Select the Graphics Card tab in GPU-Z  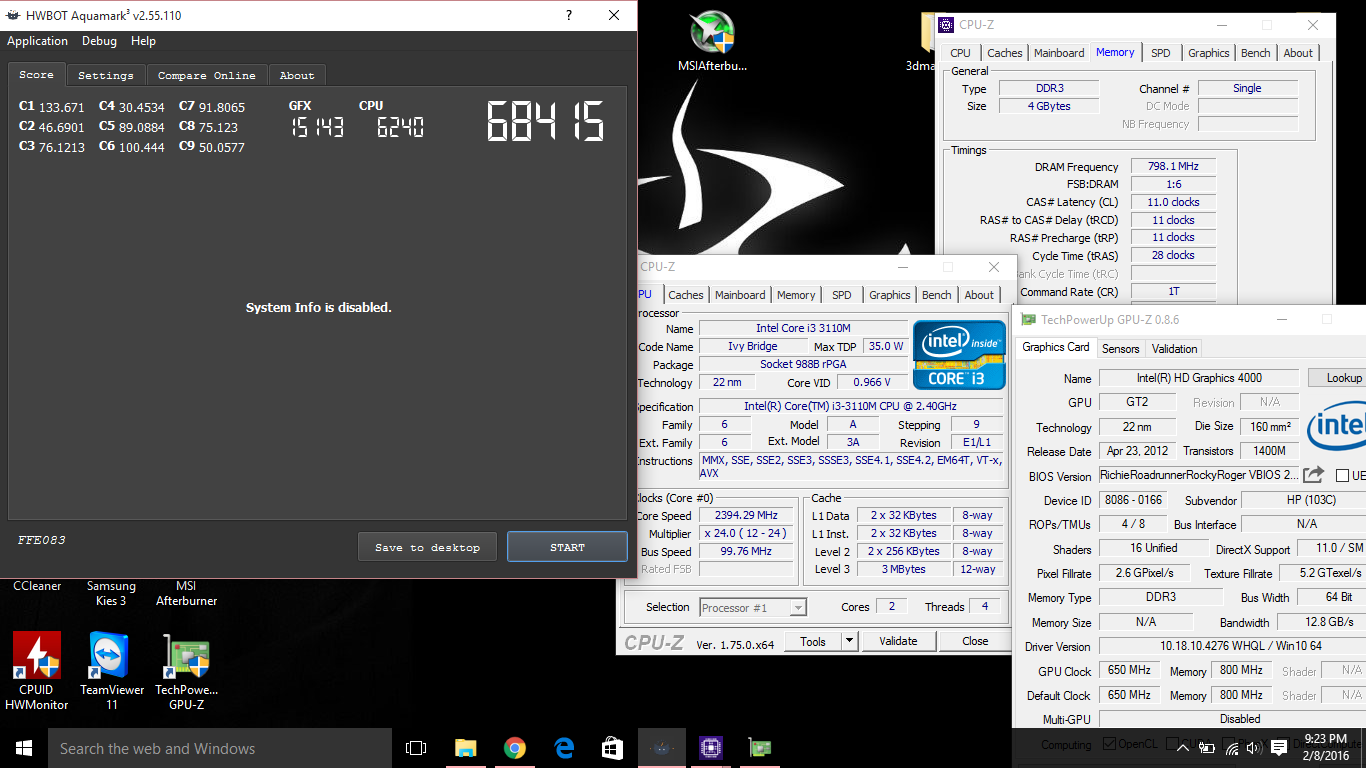coord(1055,347)
